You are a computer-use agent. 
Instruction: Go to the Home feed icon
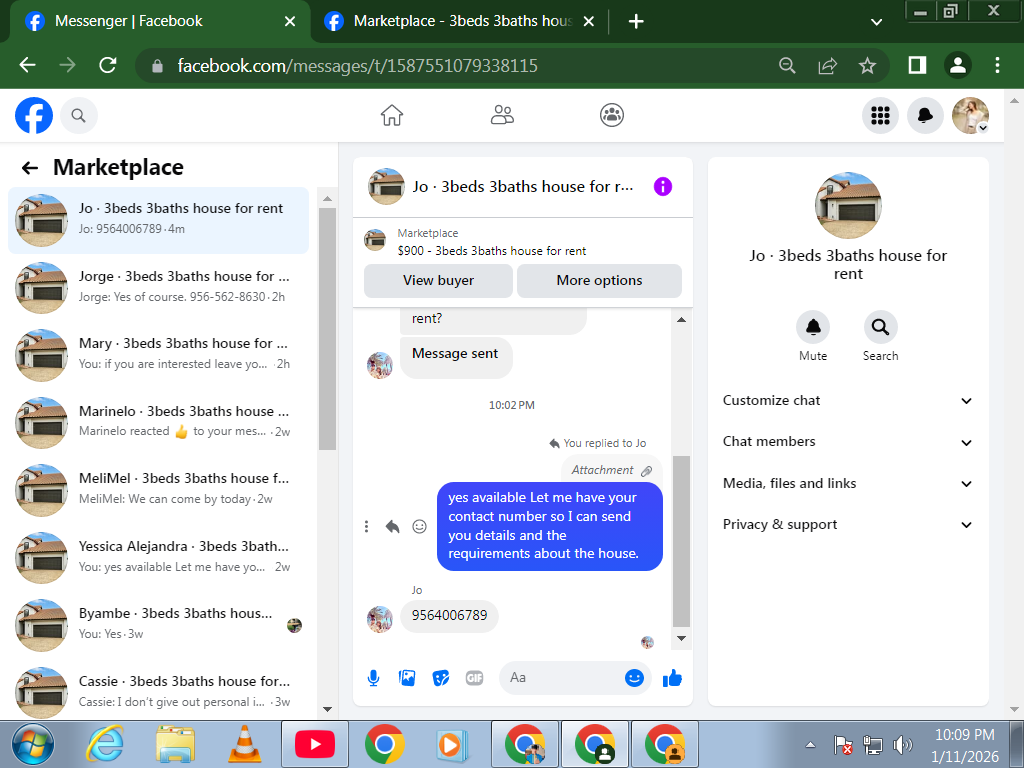(392, 116)
